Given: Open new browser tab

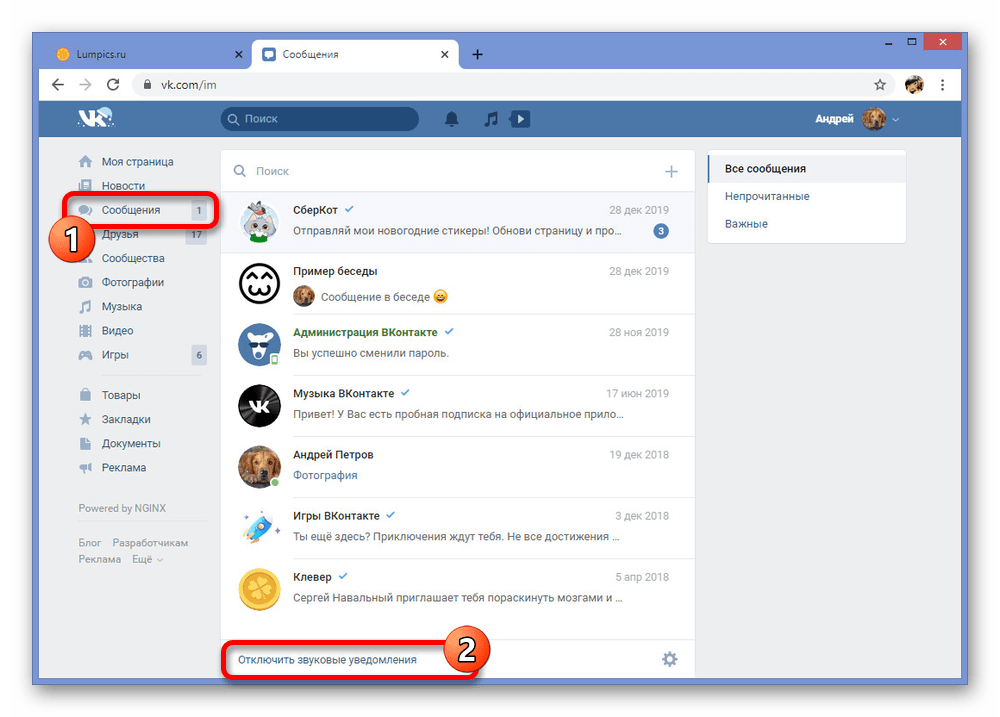Looking at the screenshot, I should click(x=477, y=54).
